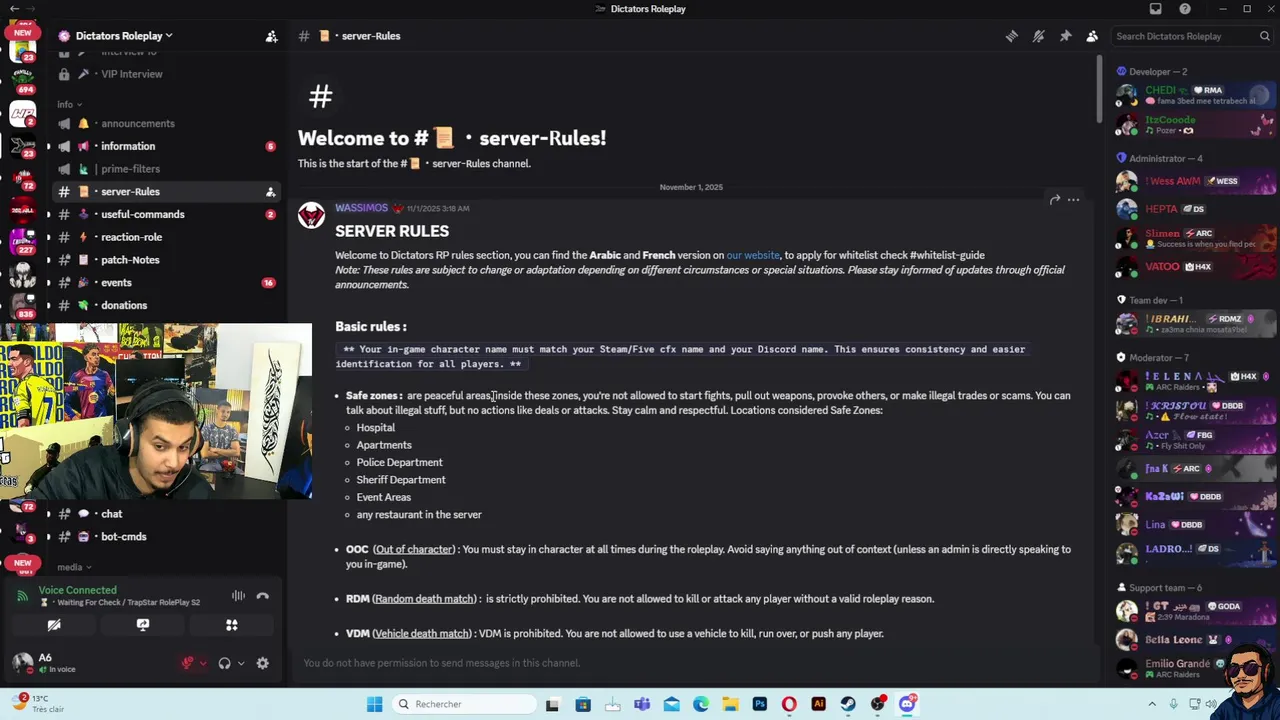Toggle deafen headphones button
The width and height of the screenshot is (1280, 720).
224,663
